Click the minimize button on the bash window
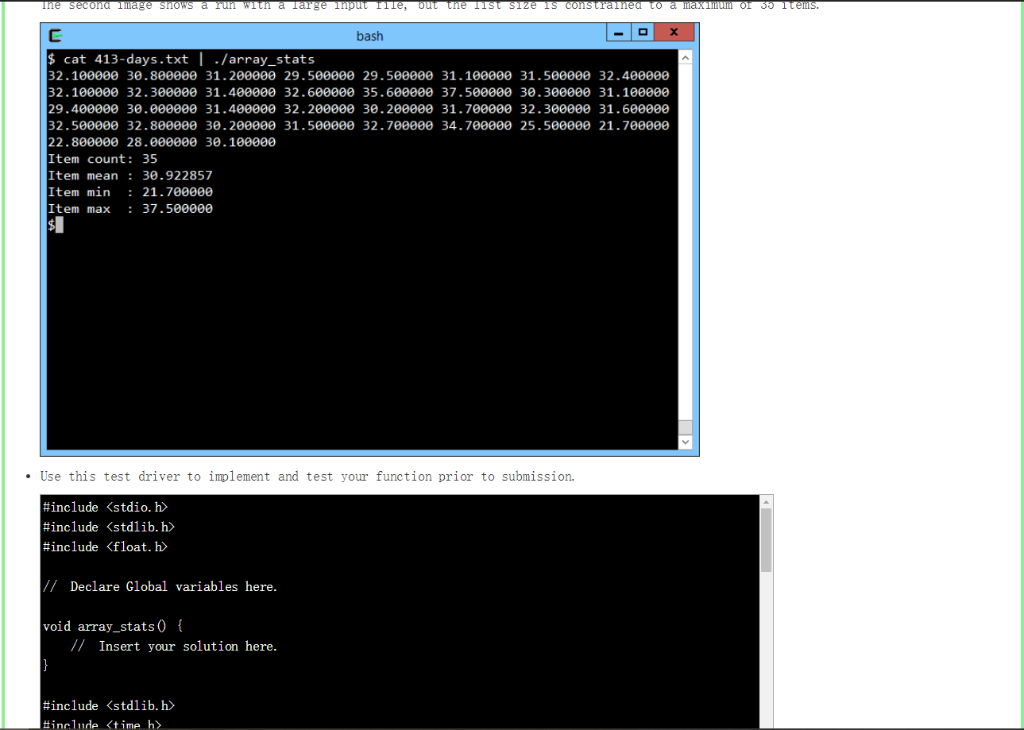The width and height of the screenshot is (1024, 730). pos(618,32)
